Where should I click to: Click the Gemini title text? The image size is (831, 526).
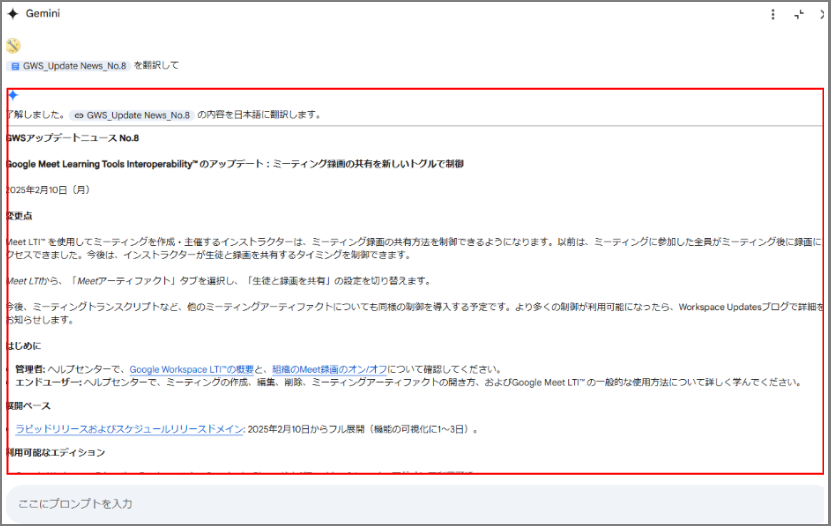[x=43, y=14]
